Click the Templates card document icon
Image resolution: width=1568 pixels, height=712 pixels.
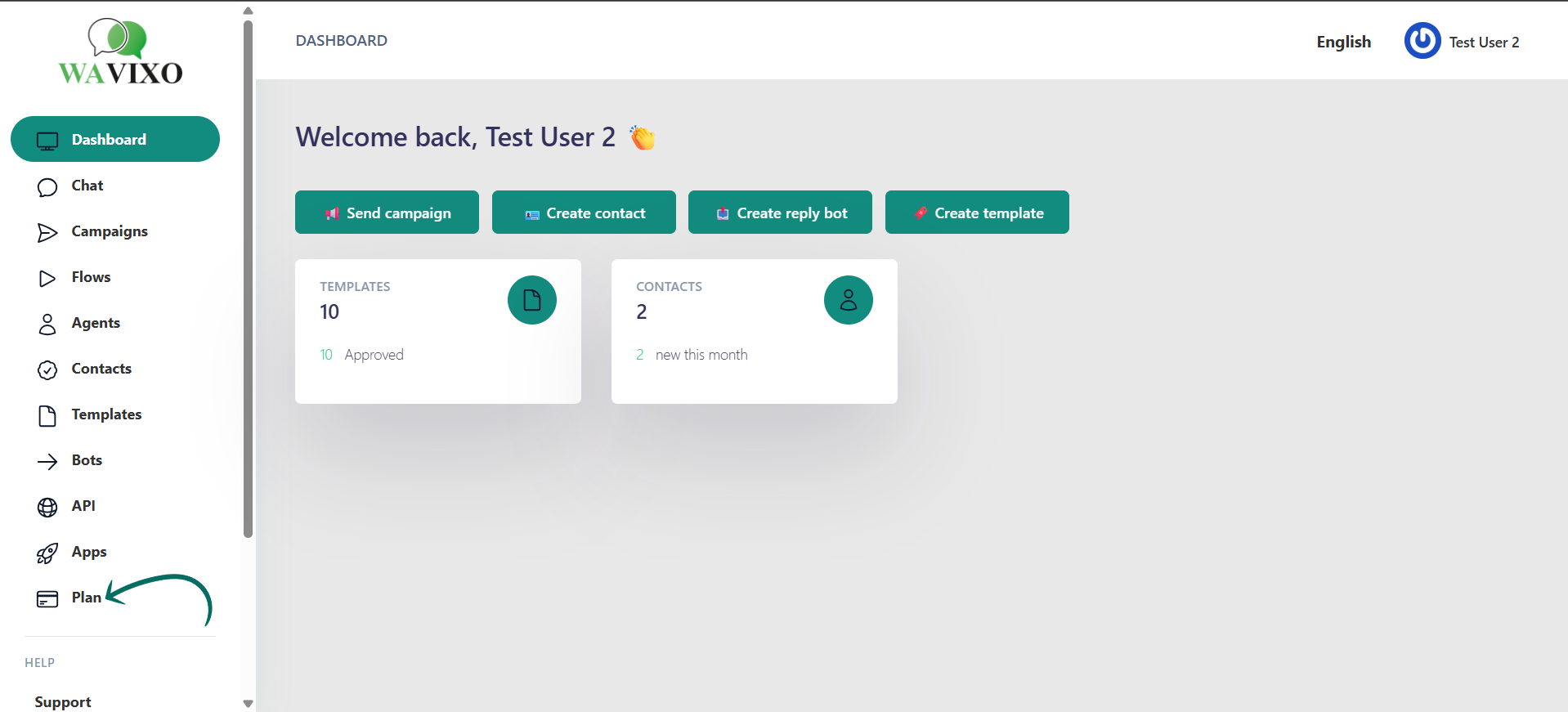pyautogui.click(x=531, y=300)
